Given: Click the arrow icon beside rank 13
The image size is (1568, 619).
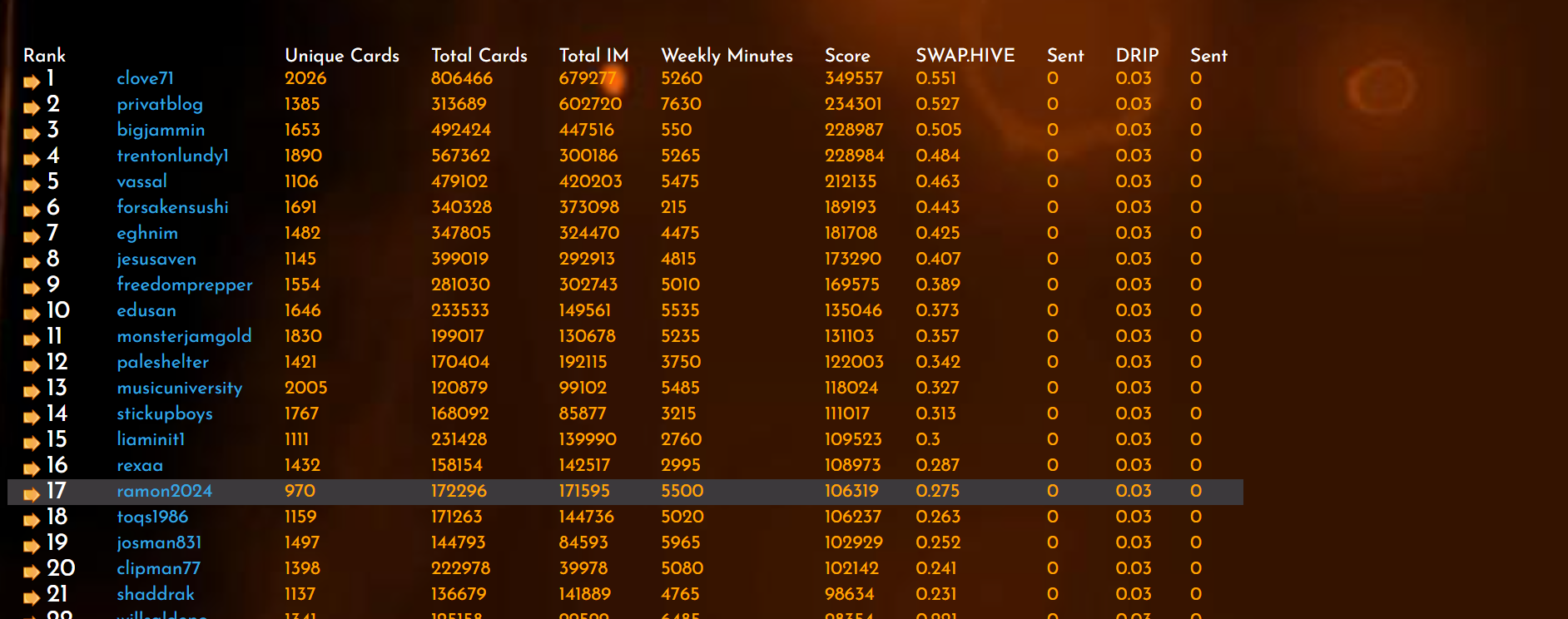Looking at the screenshot, I should [x=32, y=392].
